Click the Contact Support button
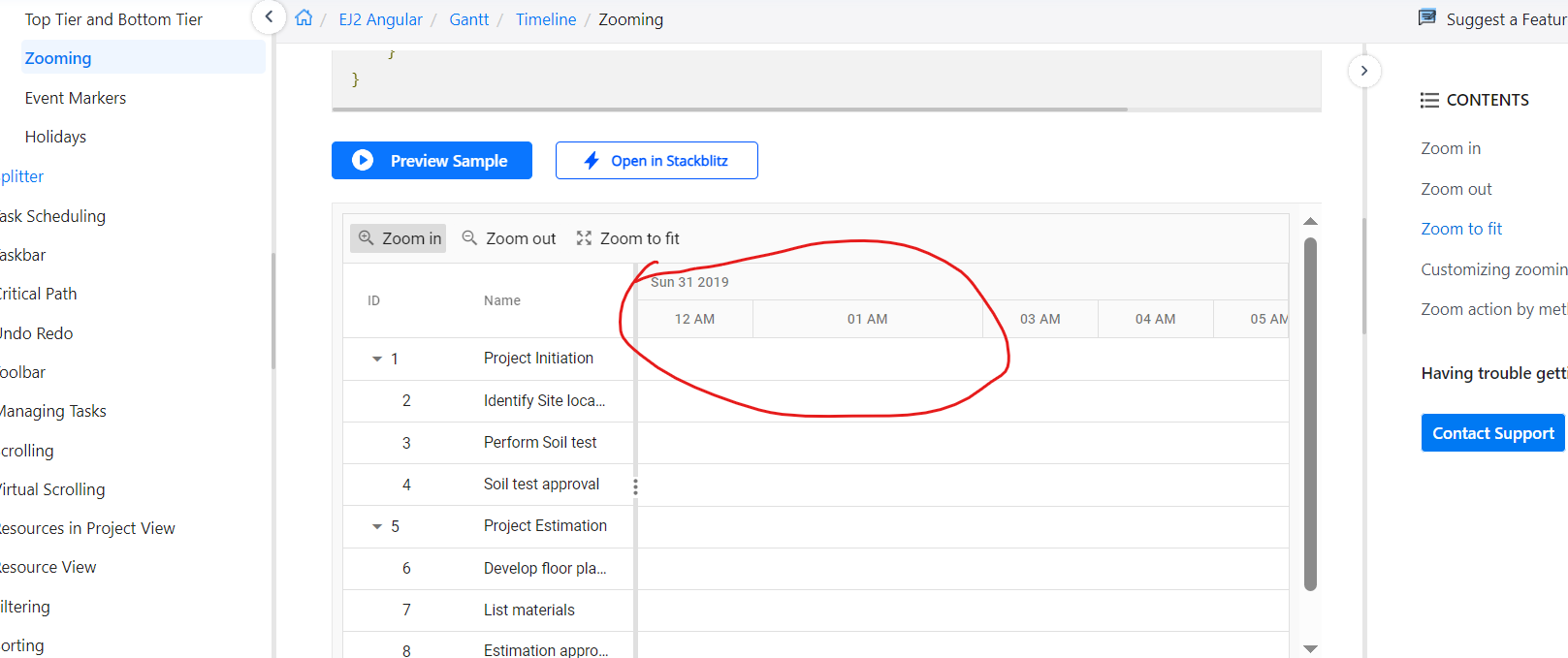The height and width of the screenshot is (658, 1568). [1492, 433]
